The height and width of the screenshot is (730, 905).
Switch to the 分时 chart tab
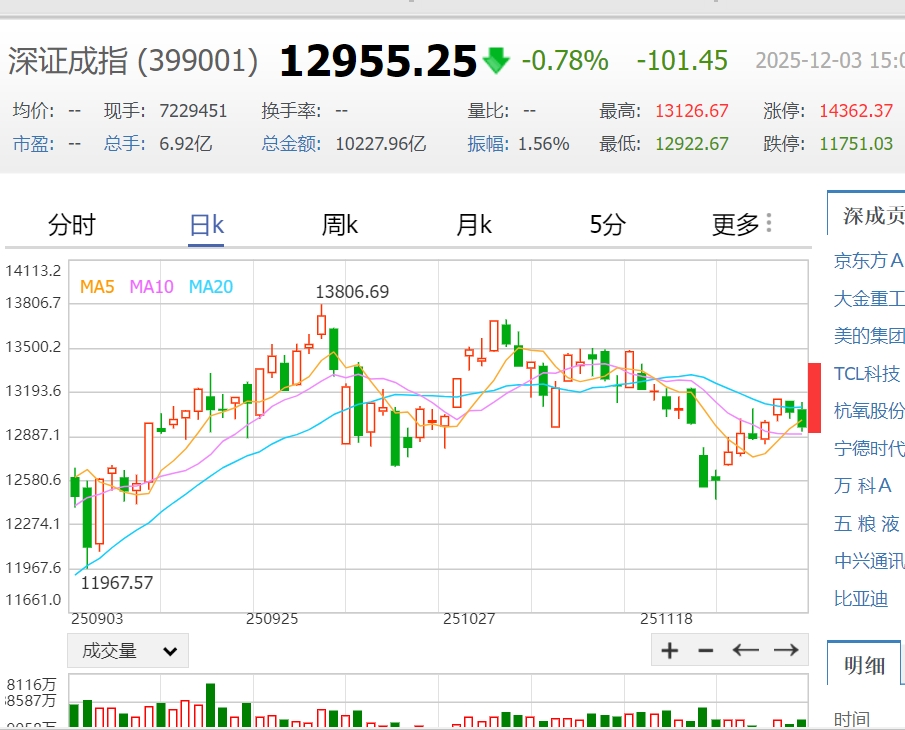click(72, 225)
